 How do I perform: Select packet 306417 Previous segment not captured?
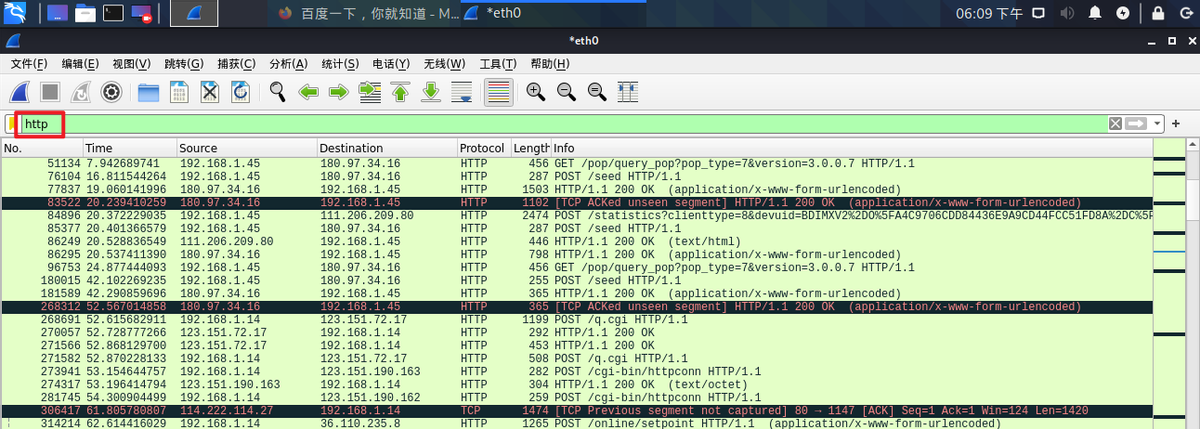pos(576,410)
